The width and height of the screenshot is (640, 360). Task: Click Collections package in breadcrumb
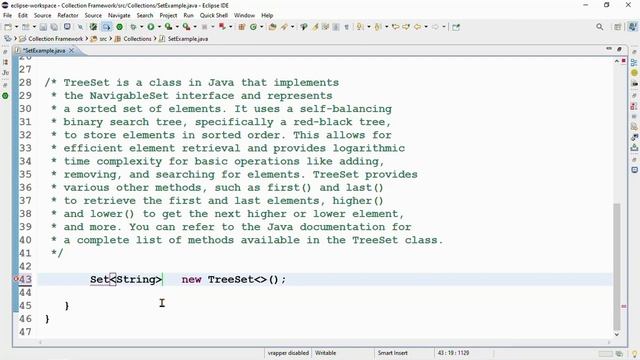click(x=137, y=39)
